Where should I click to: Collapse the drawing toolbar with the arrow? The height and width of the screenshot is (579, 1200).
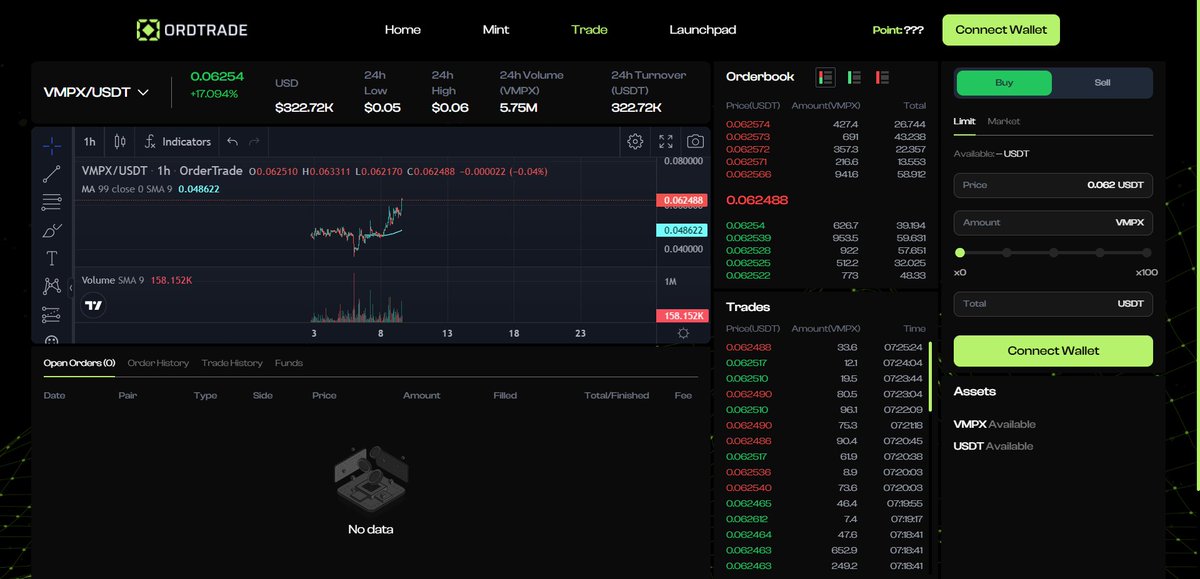coord(70,287)
